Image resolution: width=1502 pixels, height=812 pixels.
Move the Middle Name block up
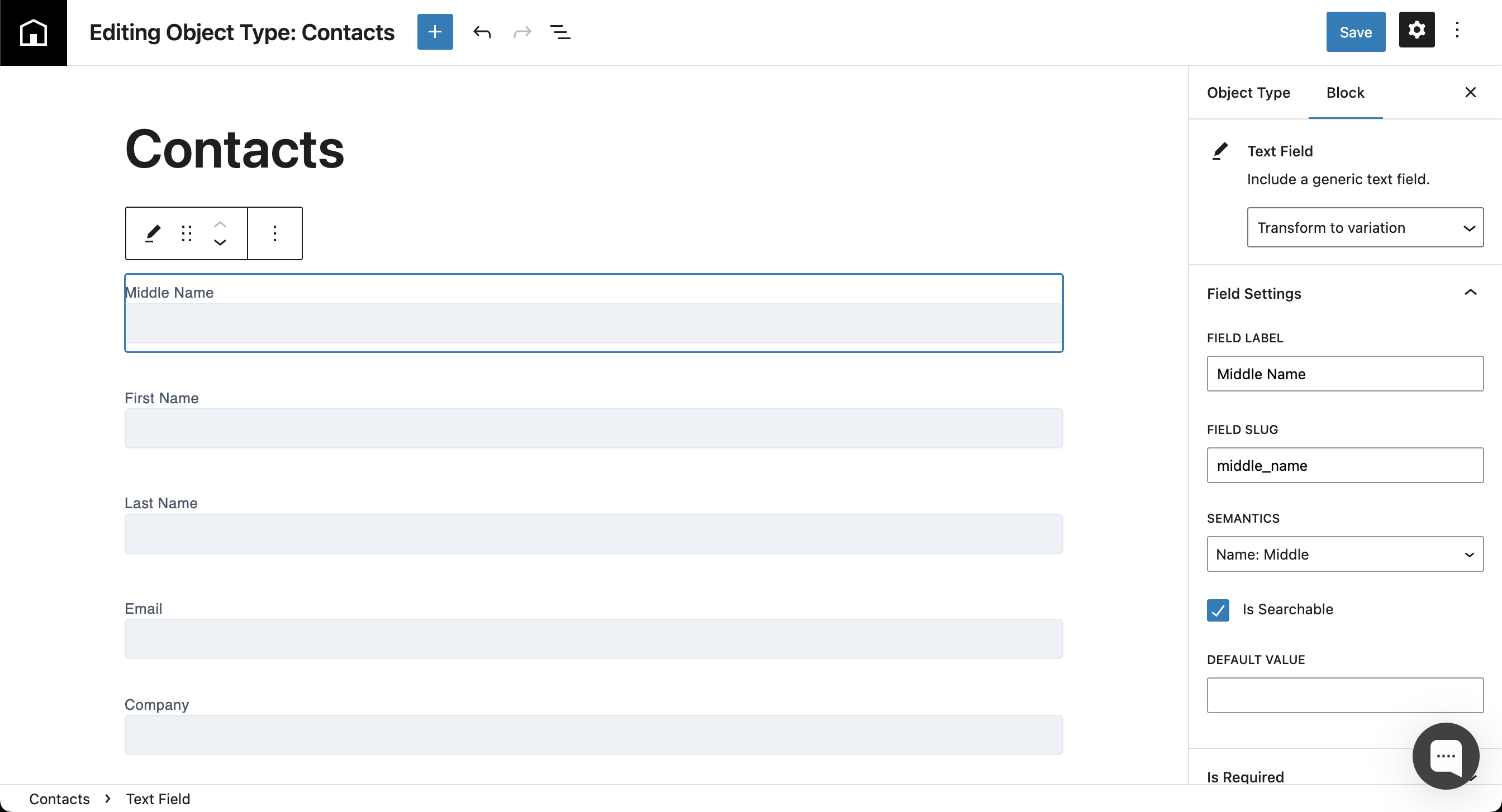pyautogui.click(x=220, y=223)
